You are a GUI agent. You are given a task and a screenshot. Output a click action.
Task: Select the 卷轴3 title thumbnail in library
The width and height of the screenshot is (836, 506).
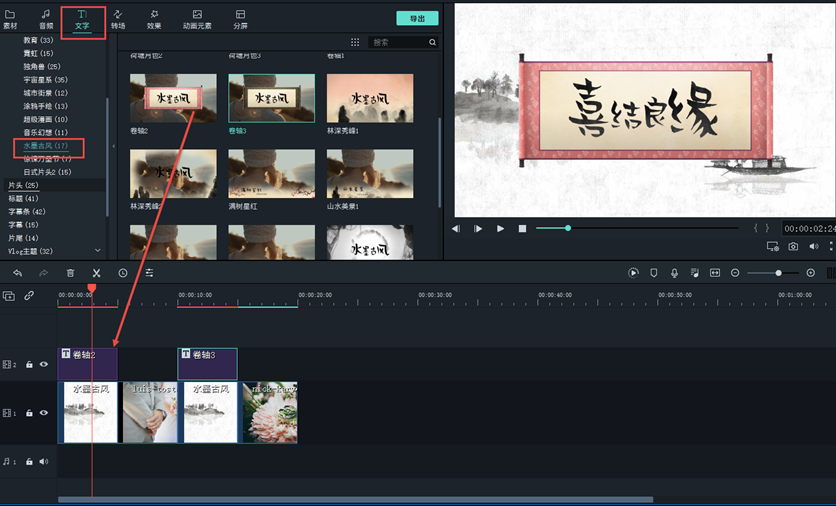point(271,98)
